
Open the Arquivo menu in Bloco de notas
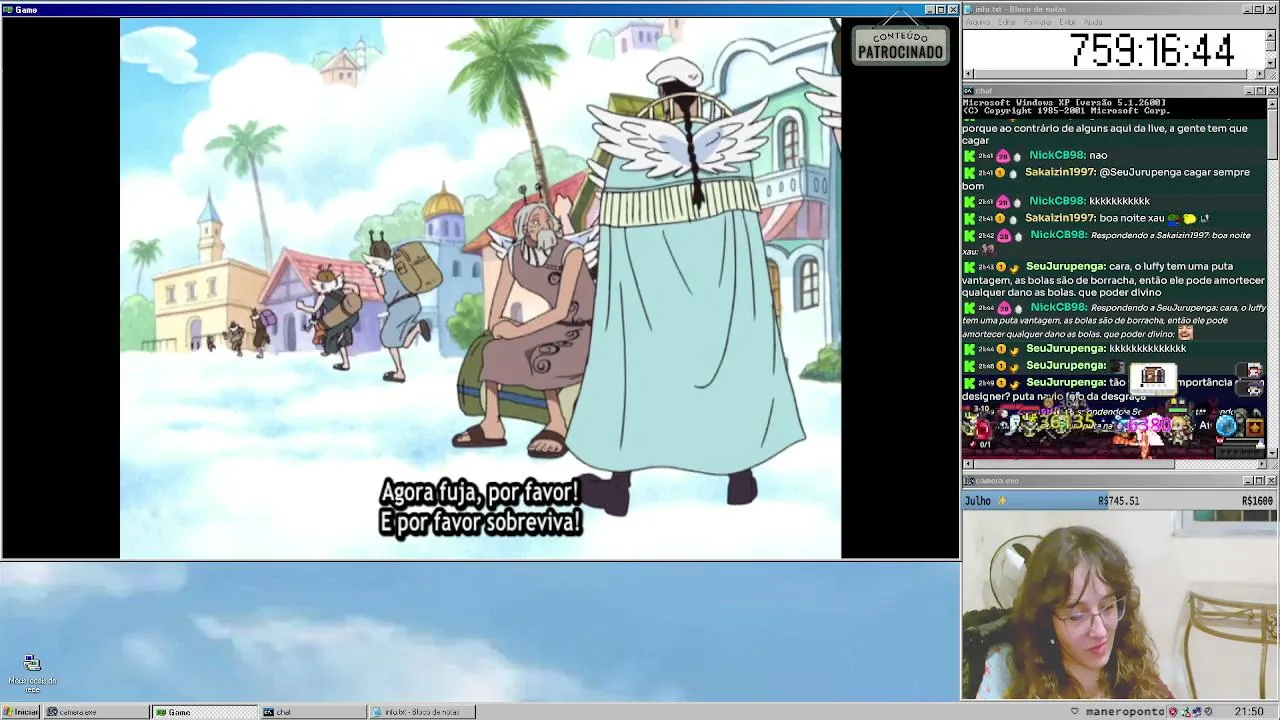[x=977, y=22]
